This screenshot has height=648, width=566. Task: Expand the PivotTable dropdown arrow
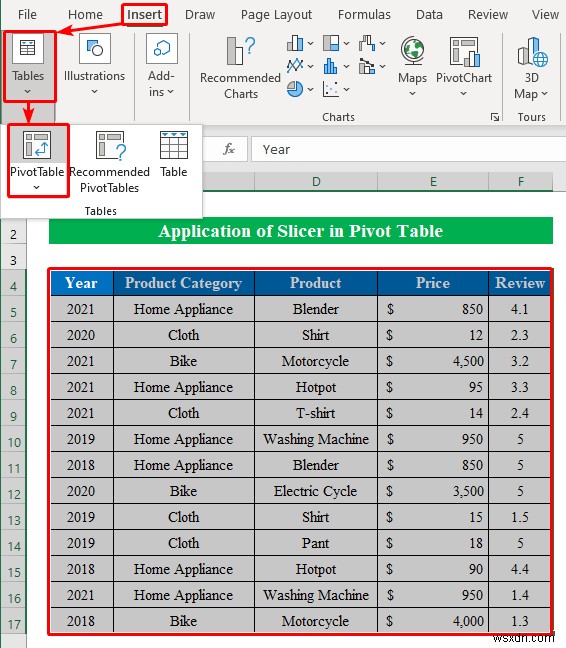[36, 188]
